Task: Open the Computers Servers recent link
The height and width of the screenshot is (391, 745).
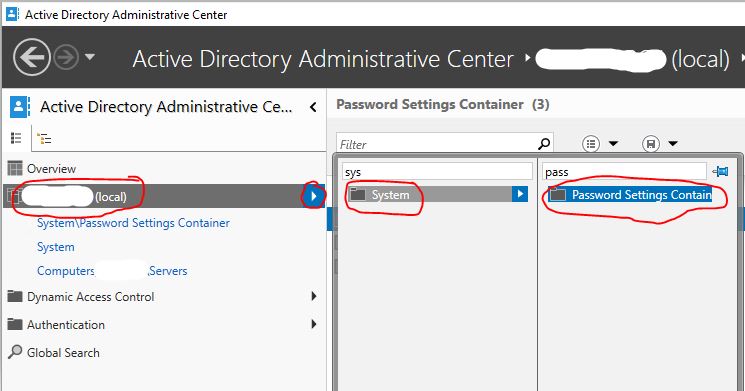Action: click(x=112, y=271)
